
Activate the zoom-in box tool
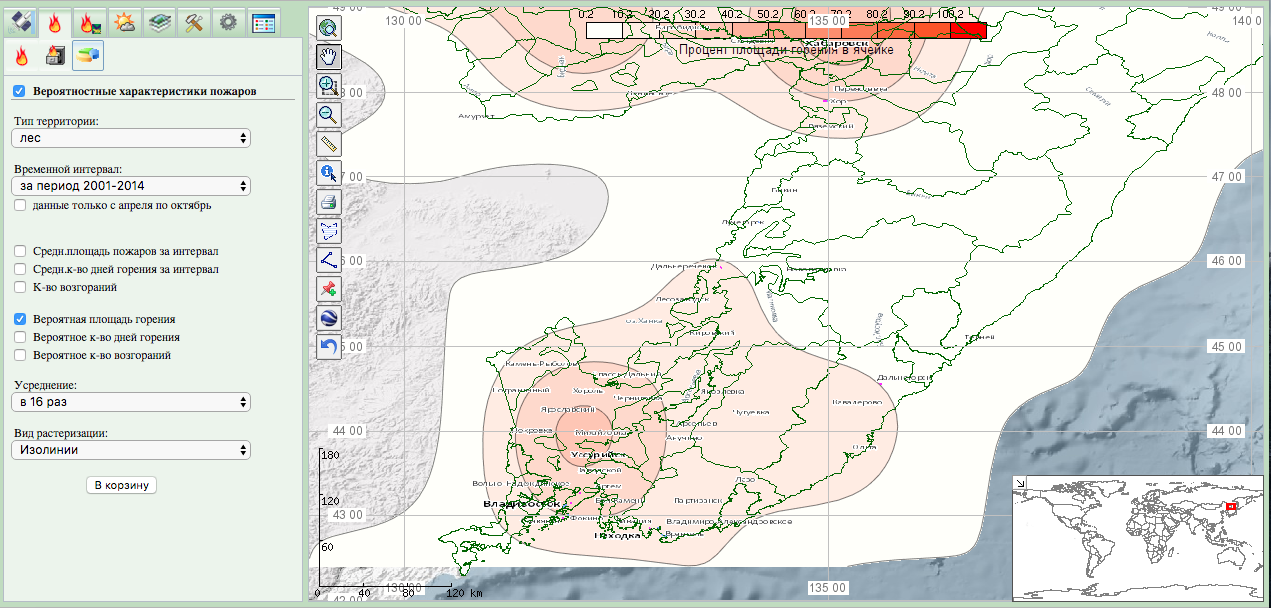(329, 86)
